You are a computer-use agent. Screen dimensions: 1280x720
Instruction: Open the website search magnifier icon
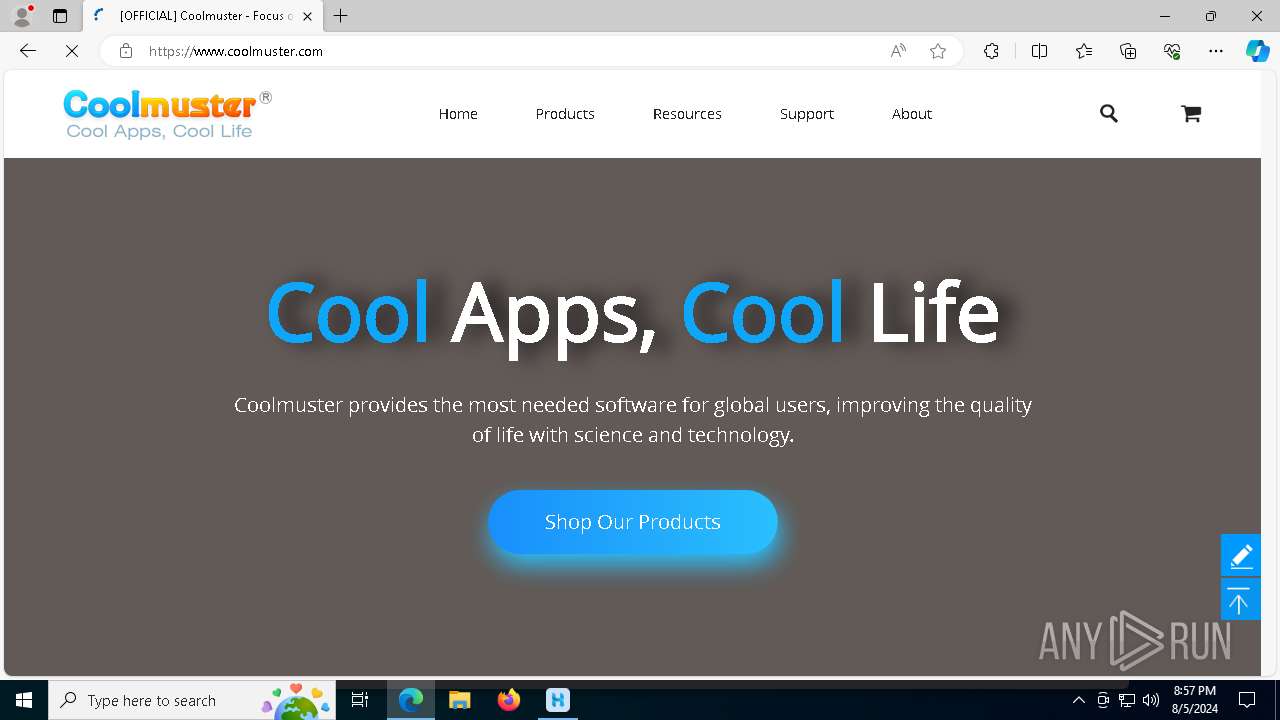point(1108,114)
